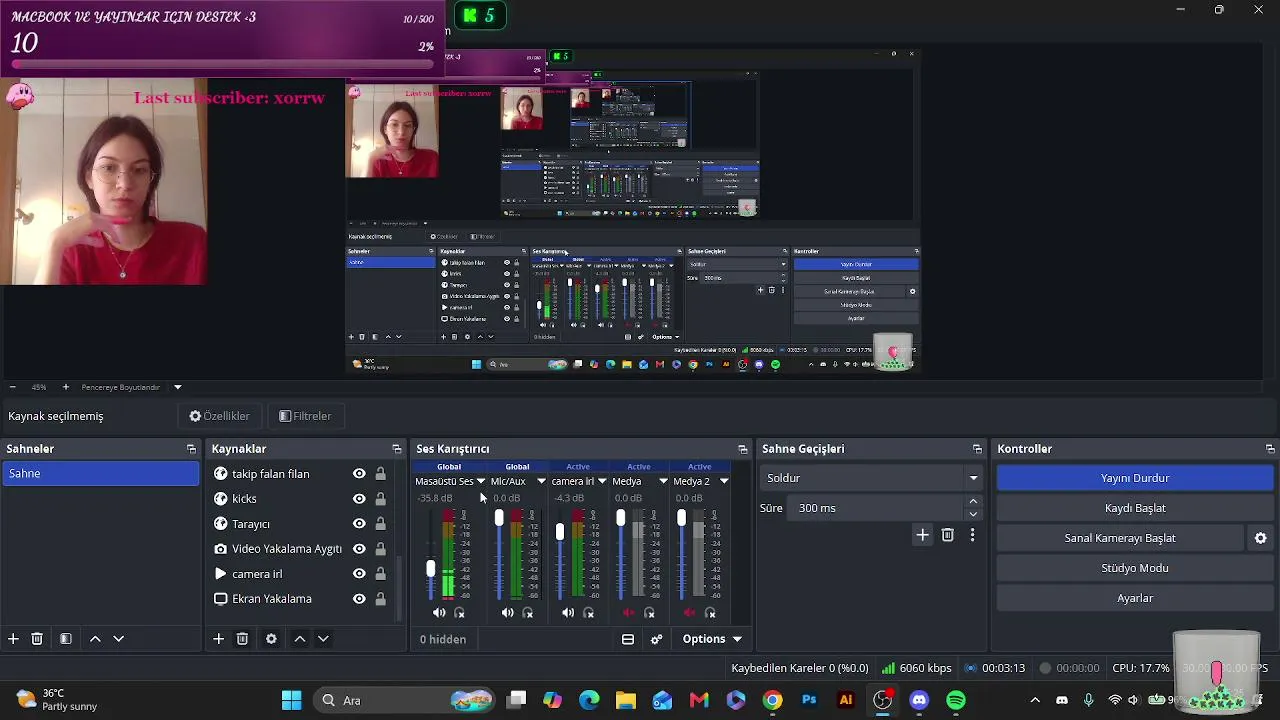
Task: Add a scene transition with plus icon
Action: (923, 535)
